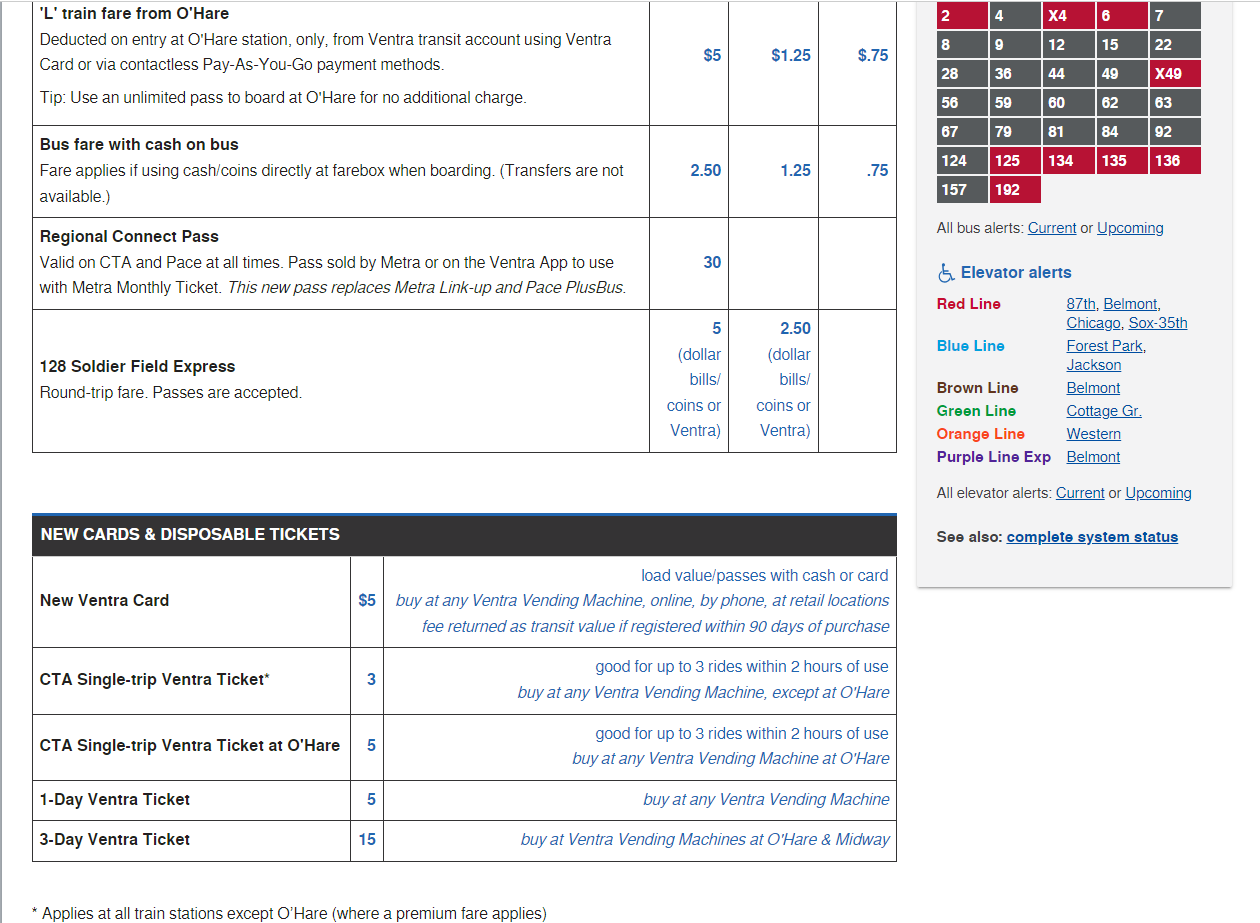The image size is (1260, 923).
Task: Open Western elevator alert on Orange Line
Action: 1094,434
